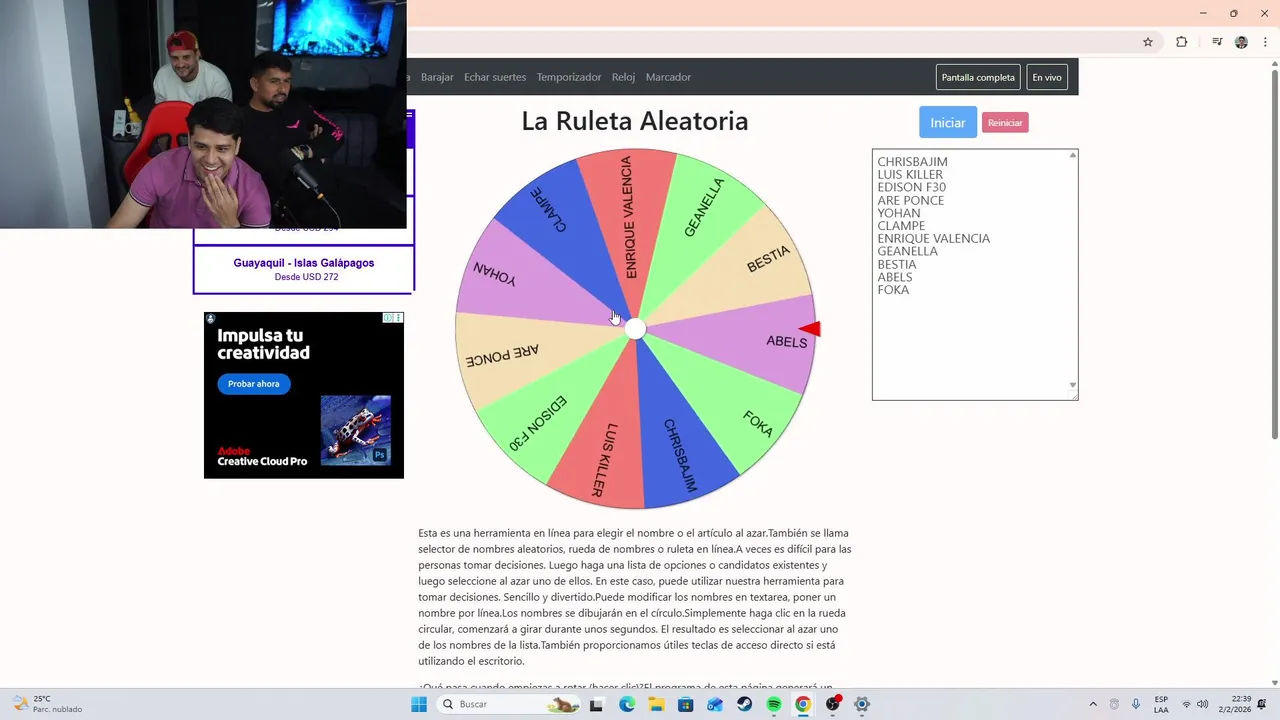Click the La Ruleta Aleatoria heading
Screen dimensions: 1280x720
(635, 121)
